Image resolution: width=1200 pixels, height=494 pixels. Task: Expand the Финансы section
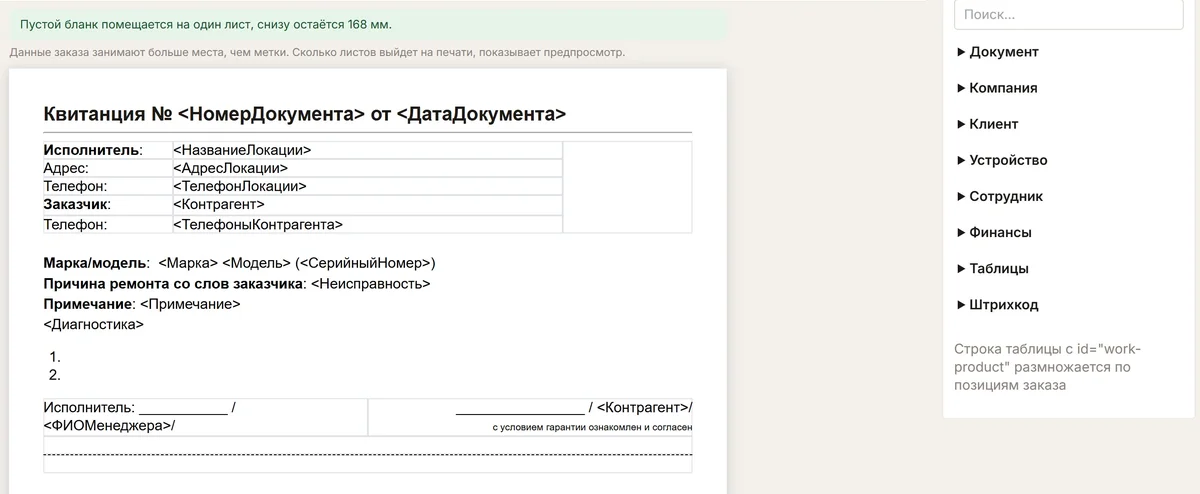[994, 232]
